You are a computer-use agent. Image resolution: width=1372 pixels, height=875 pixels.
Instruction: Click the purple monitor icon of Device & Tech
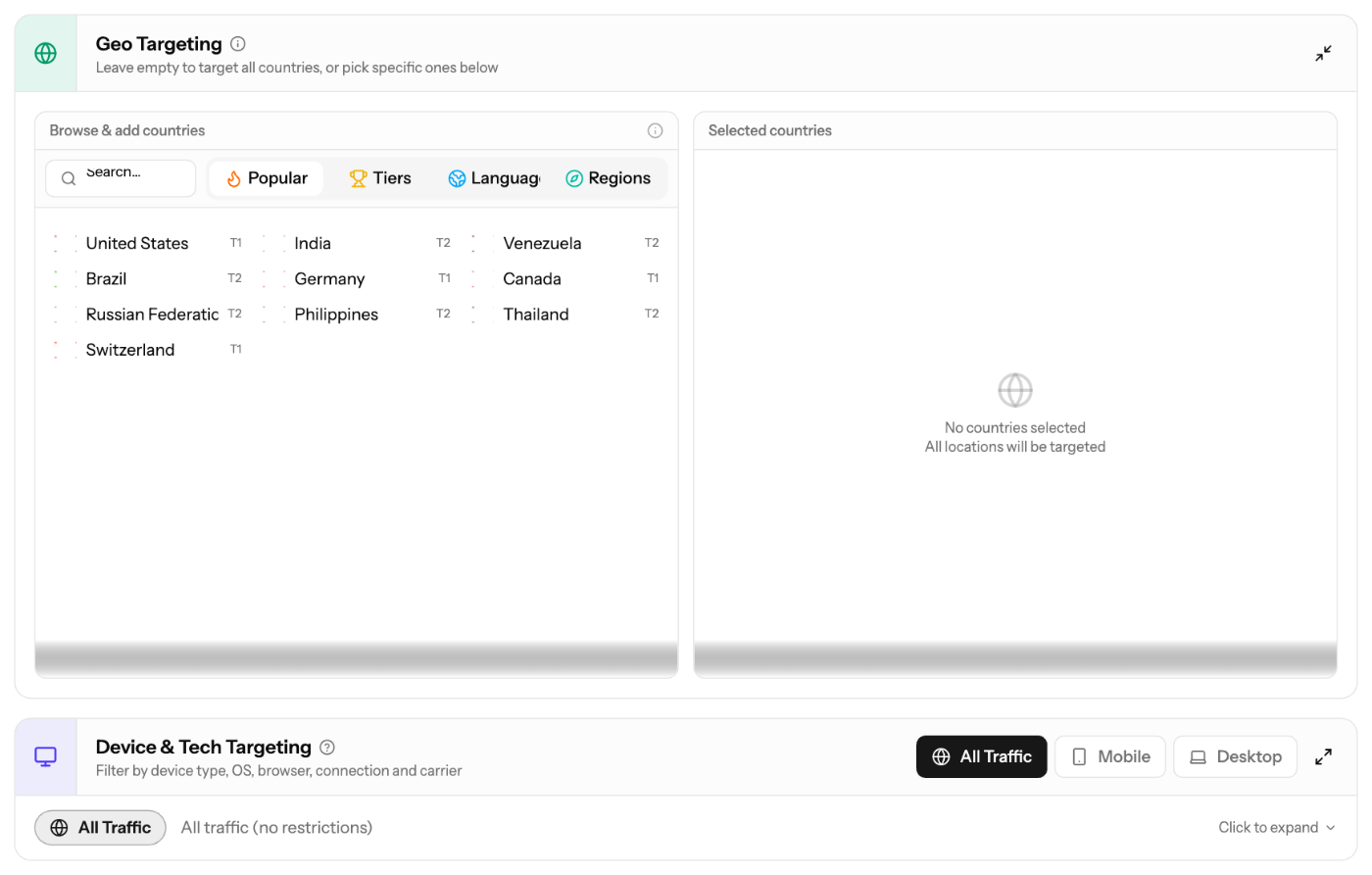(46, 756)
